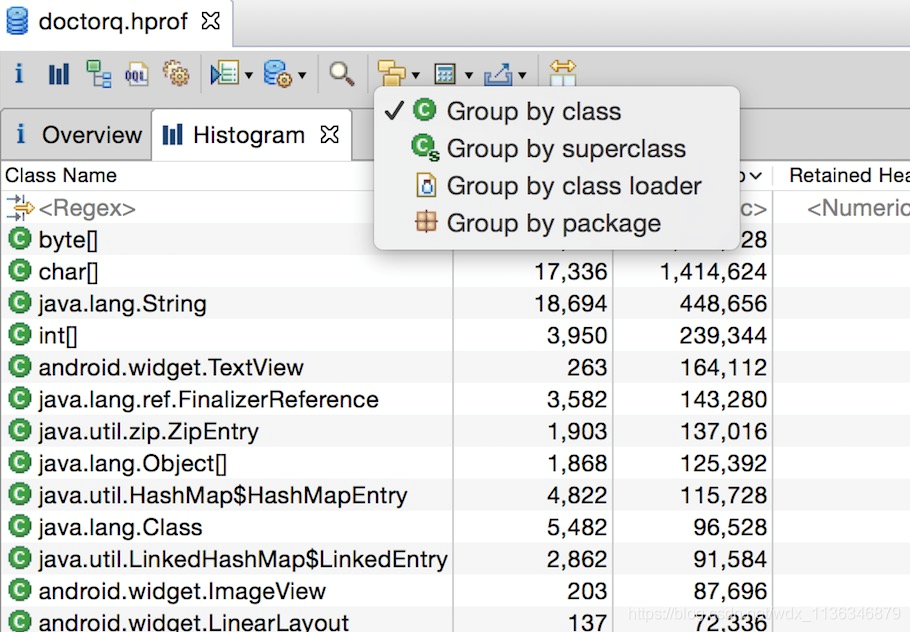This screenshot has width=910, height=632.
Task: Expand the export dropdown arrow
Action: (522, 74)
